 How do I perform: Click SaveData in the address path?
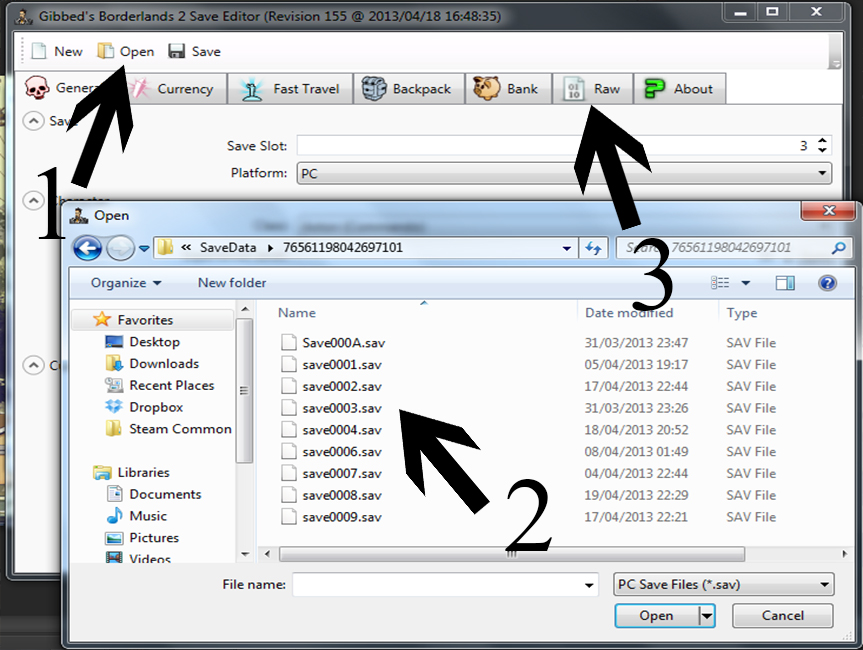click(x=228, y=248)
